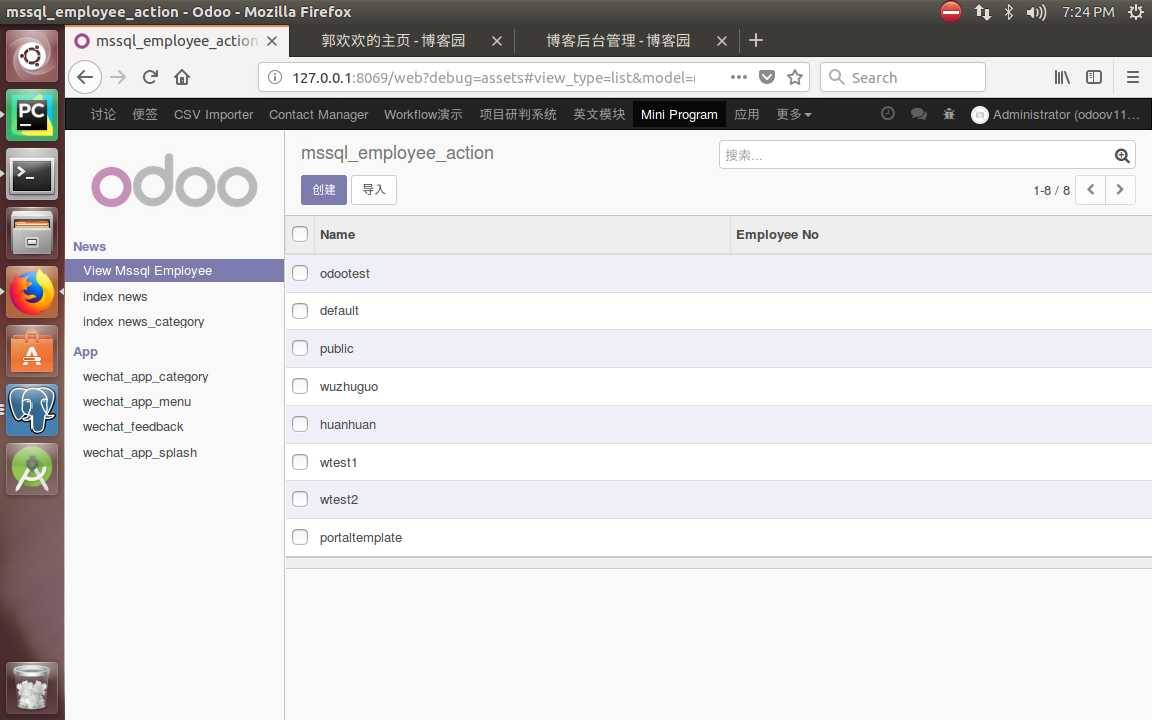Image resolution: width=1152 pixels, height=720 pixels.
Task: Open the Workflow演示 menu
Action: pyautogui.click(x=423, y=115)
